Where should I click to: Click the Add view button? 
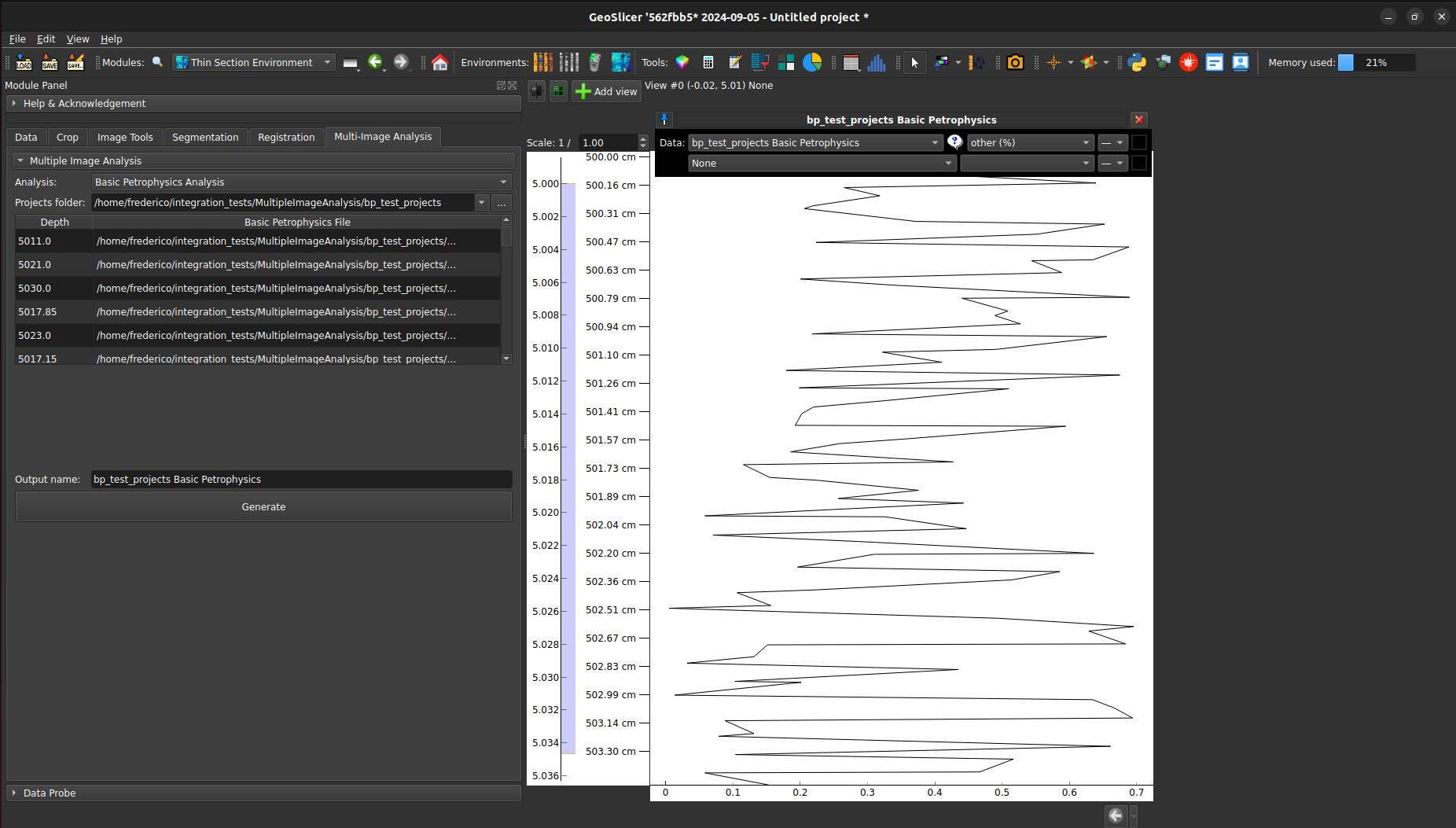coord(606,92)
